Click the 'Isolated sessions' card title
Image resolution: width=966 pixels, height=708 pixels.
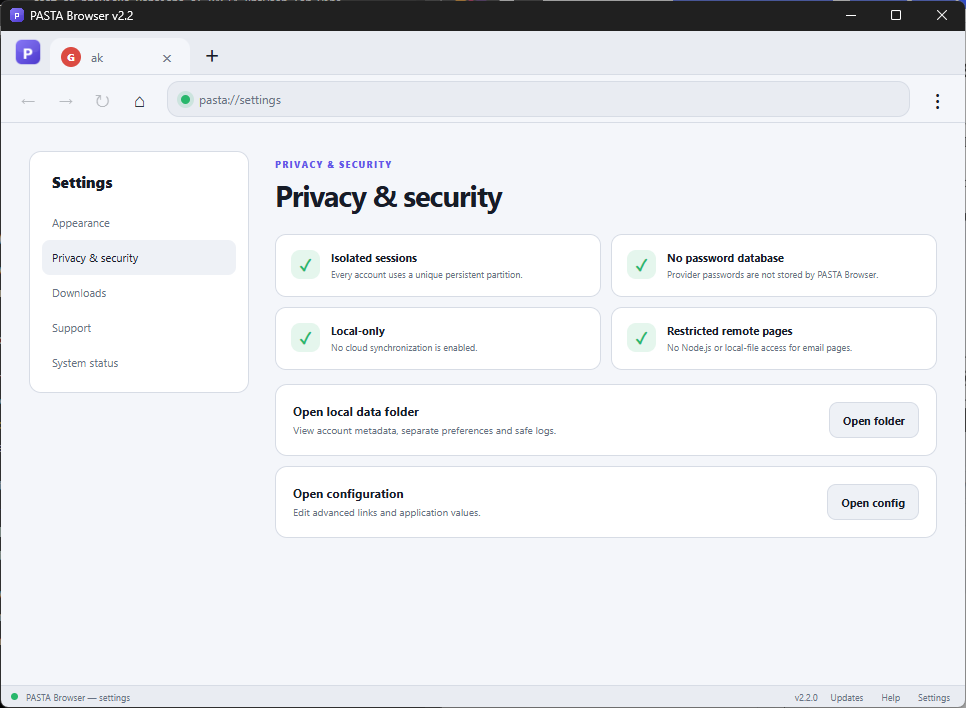(x=374, y=258)
